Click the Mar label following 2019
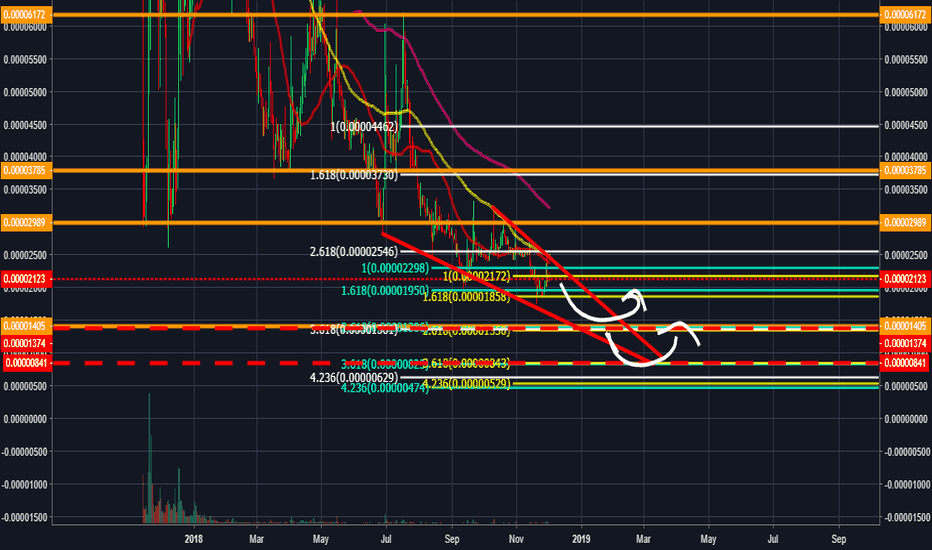 [643, 539]
